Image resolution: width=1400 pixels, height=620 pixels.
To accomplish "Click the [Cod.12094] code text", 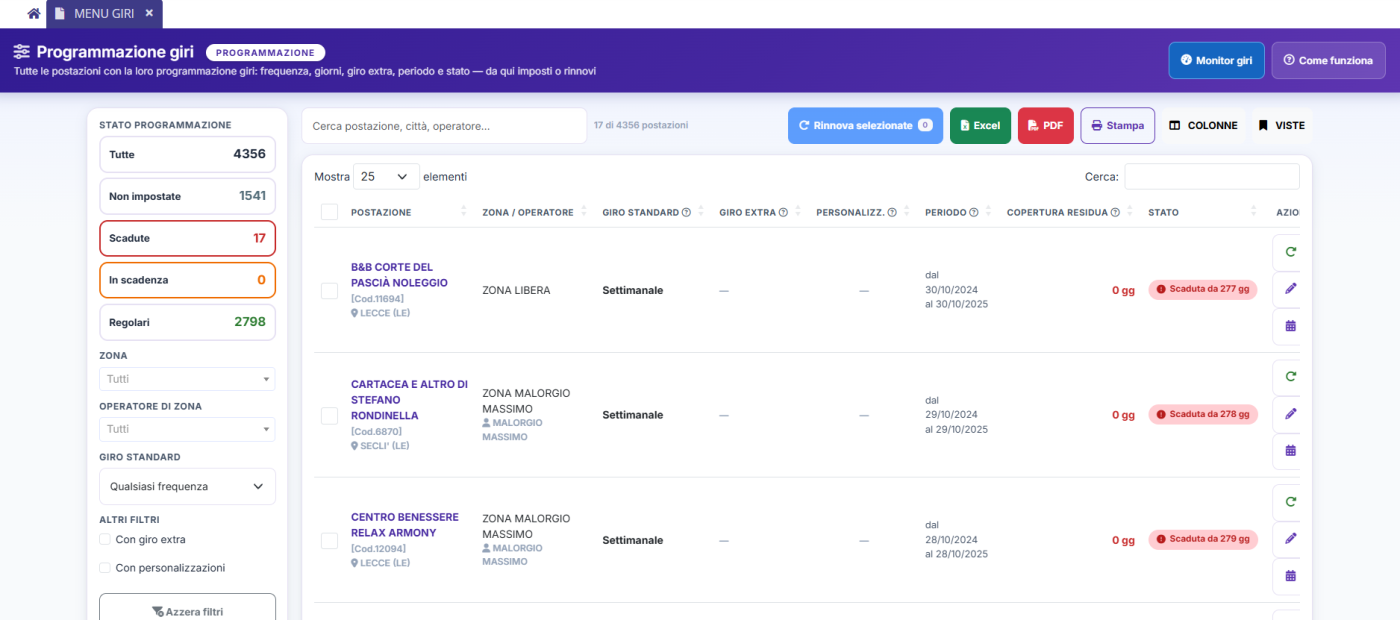I will [x=377, y=549].
